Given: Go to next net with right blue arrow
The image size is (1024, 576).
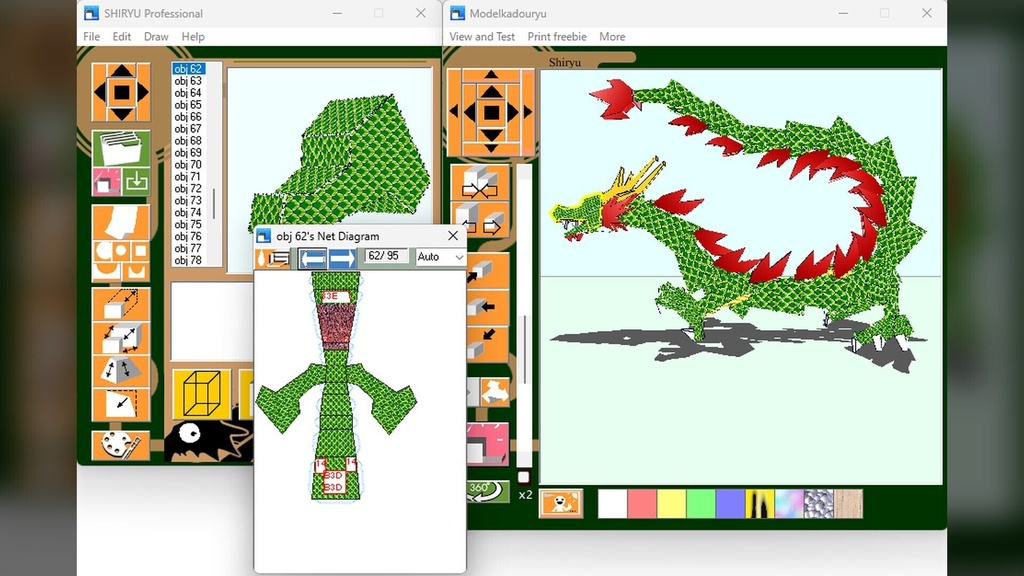Looking at the screenshot, I should (x=342, y=258).
